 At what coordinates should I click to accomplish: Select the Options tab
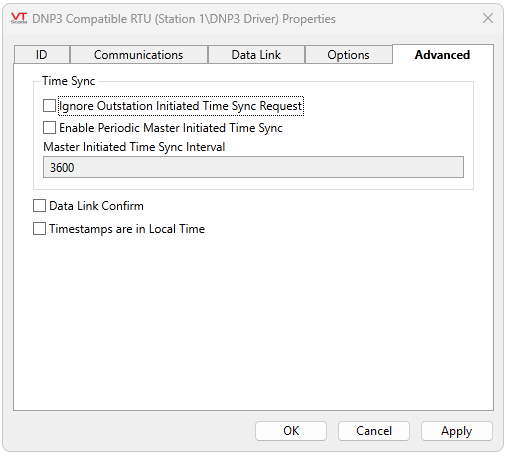click(x=348, y=55)
